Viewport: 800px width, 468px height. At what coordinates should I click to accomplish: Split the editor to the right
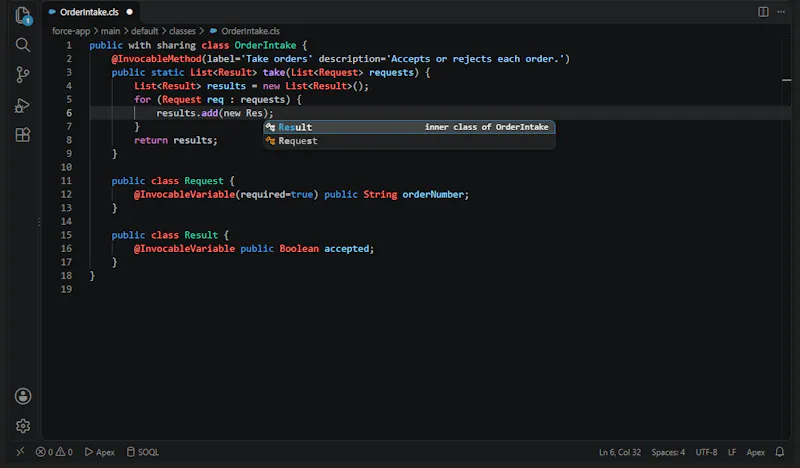763,12
